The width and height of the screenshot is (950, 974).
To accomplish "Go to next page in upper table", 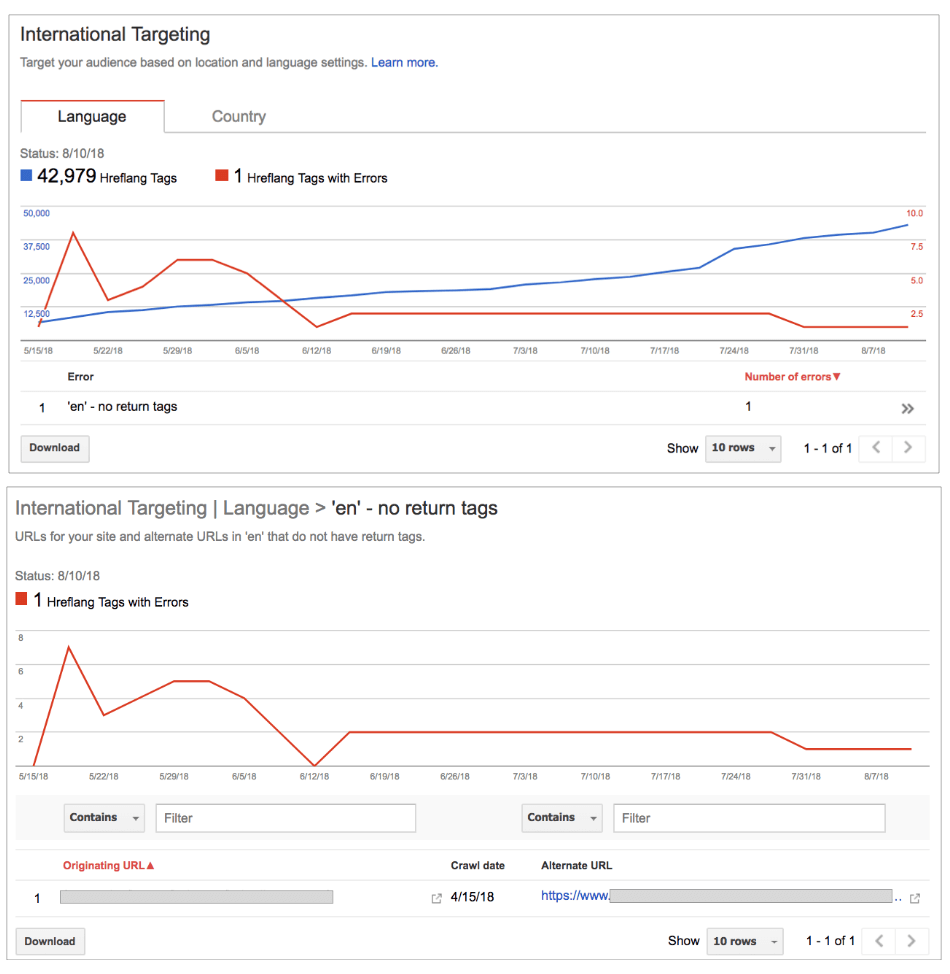I will pos(908,448).
